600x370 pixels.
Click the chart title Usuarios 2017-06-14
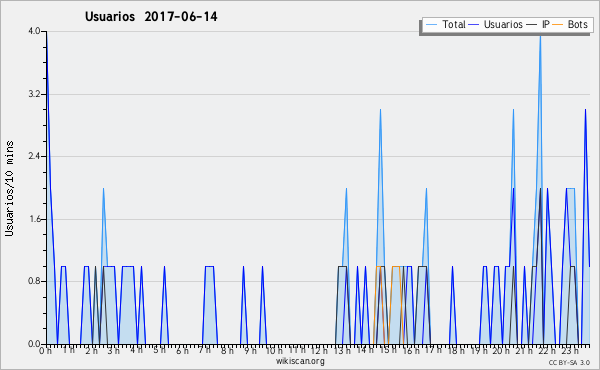tap(151, 17)
